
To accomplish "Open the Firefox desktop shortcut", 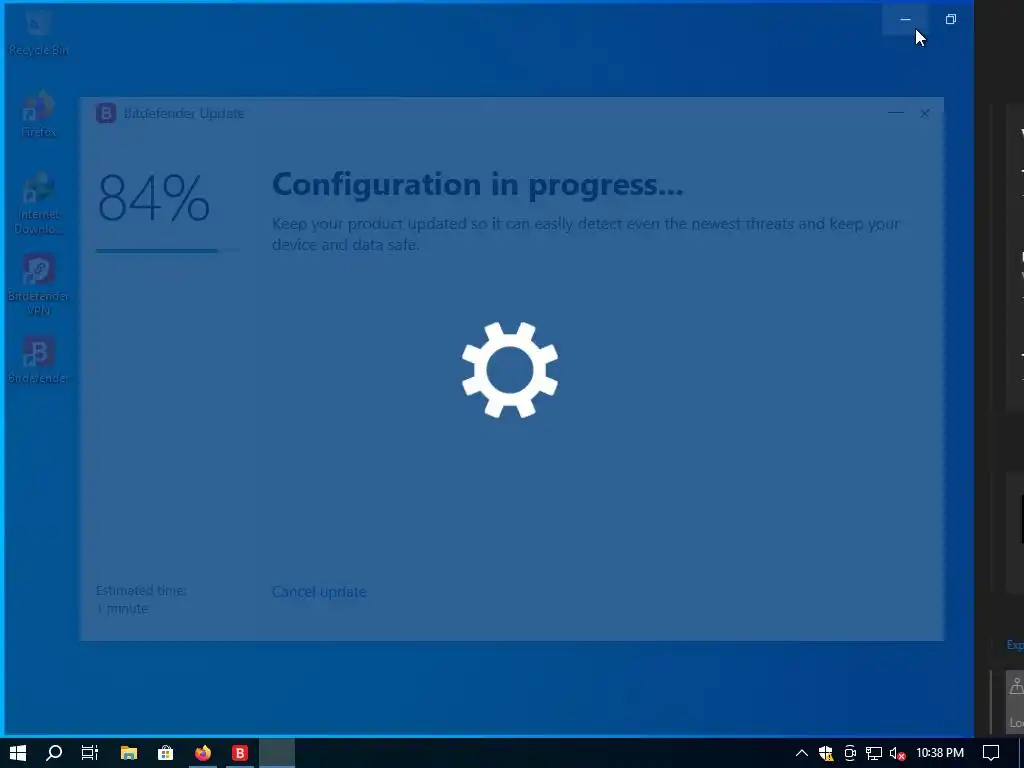I will tap(39, 114).
